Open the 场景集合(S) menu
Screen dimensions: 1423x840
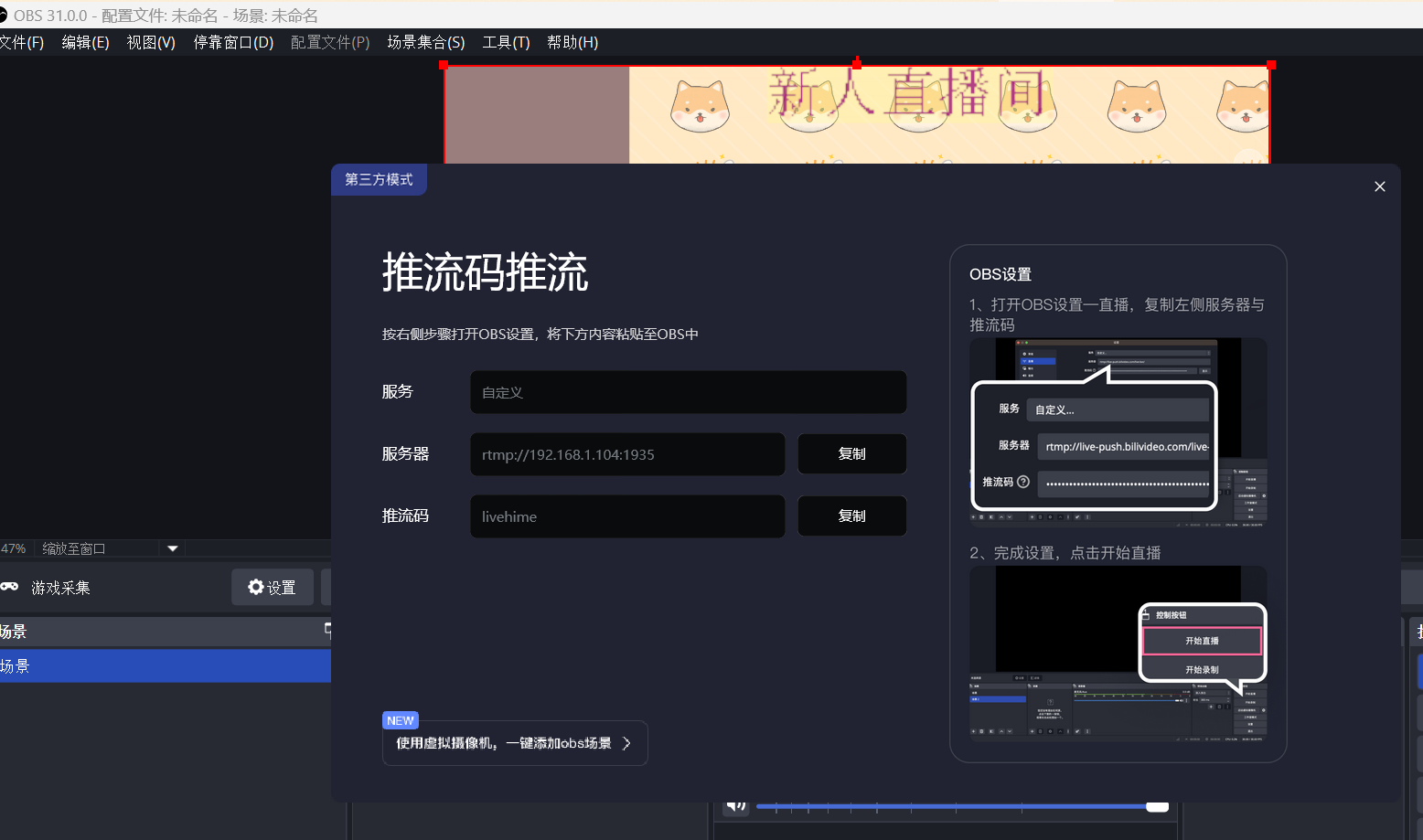coord(425,42)
